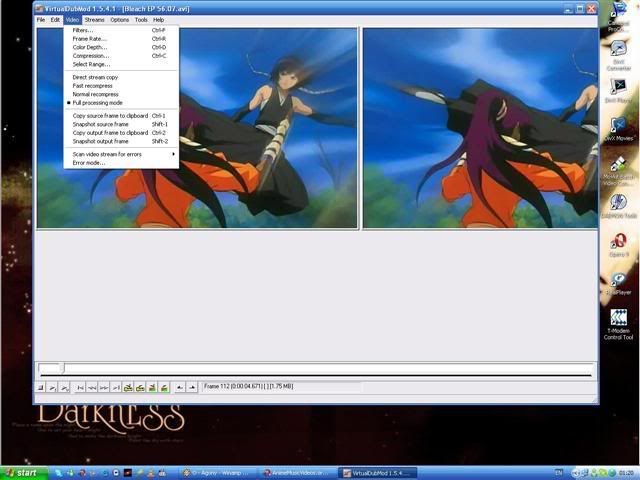Click the input video preview pane
This screenshot has width=640, height=480.
197,128
